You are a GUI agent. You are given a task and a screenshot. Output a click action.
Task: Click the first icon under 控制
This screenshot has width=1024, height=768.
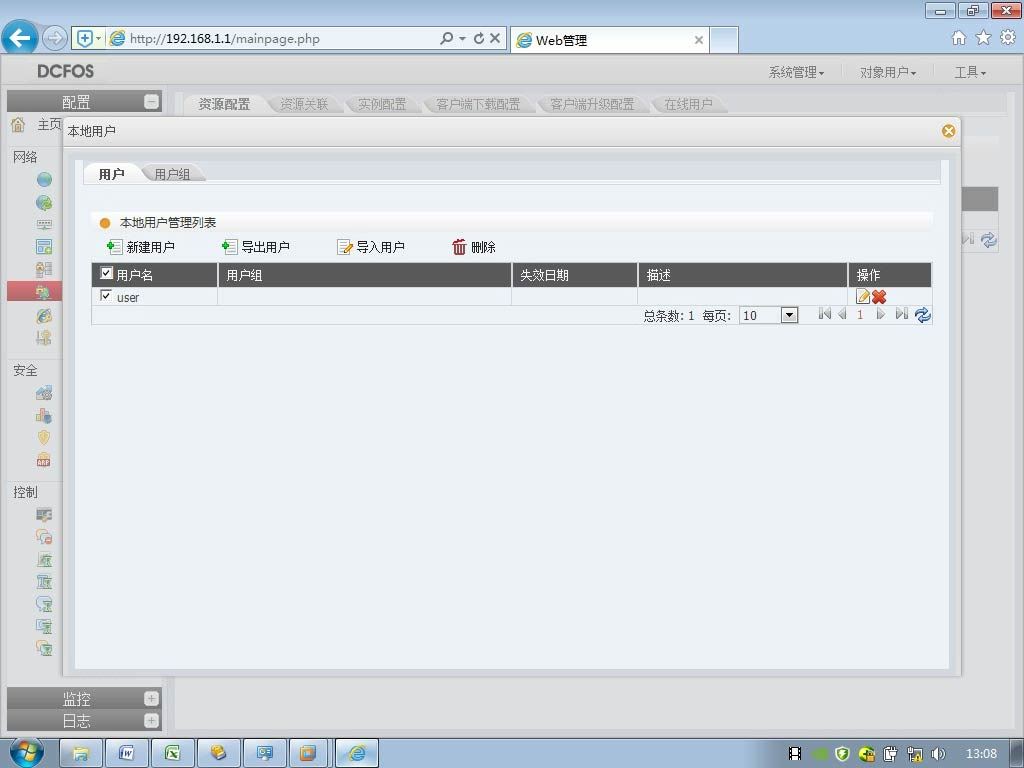tap(44, 515)
